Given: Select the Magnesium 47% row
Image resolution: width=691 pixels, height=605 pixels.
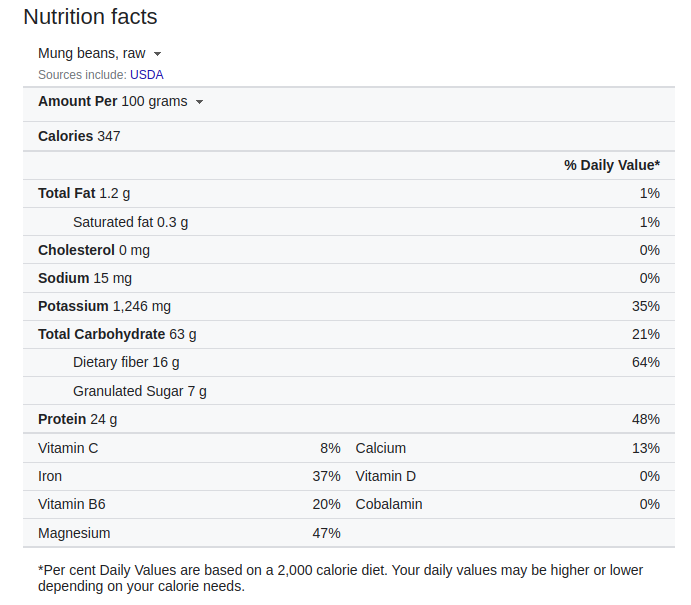Looking at the screenshot, I should point(189,533).
